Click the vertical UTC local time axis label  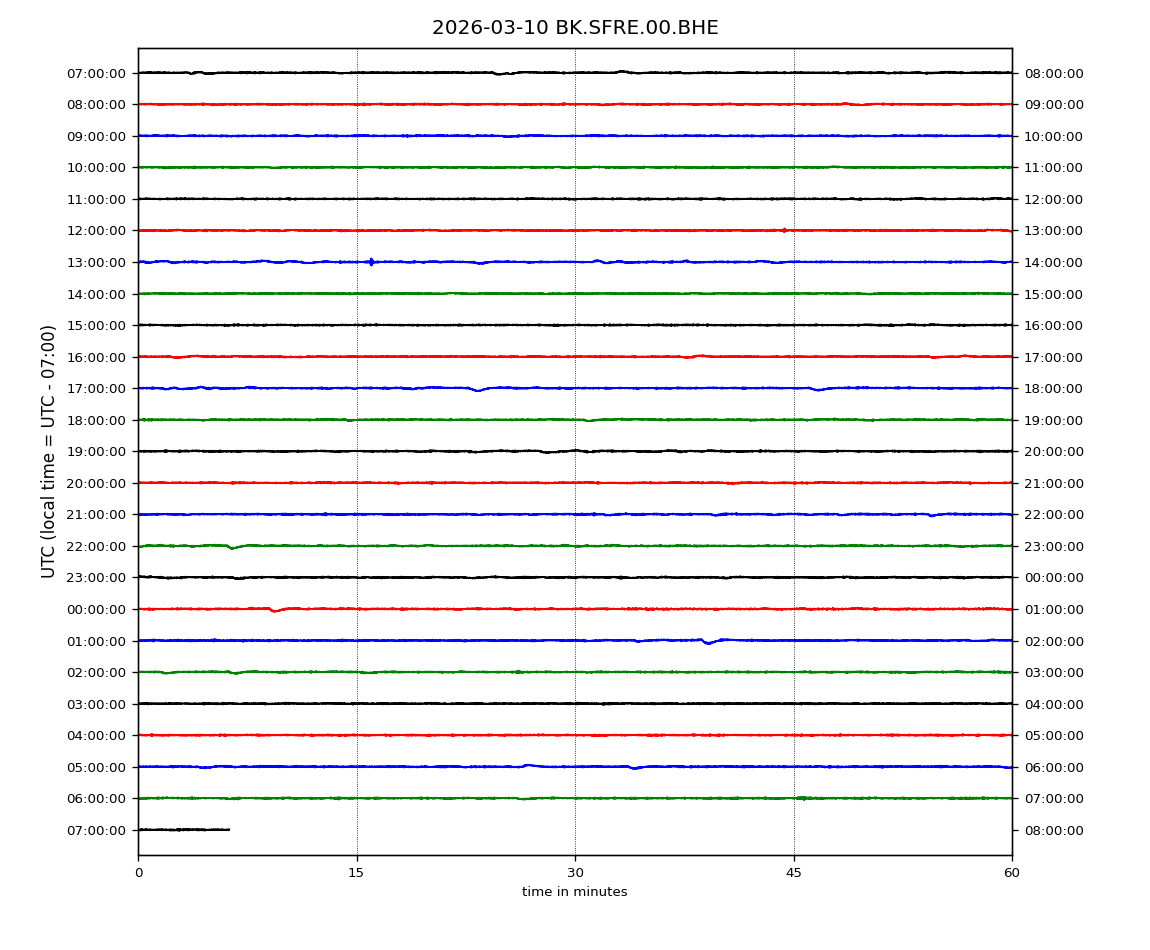[49, 451]
